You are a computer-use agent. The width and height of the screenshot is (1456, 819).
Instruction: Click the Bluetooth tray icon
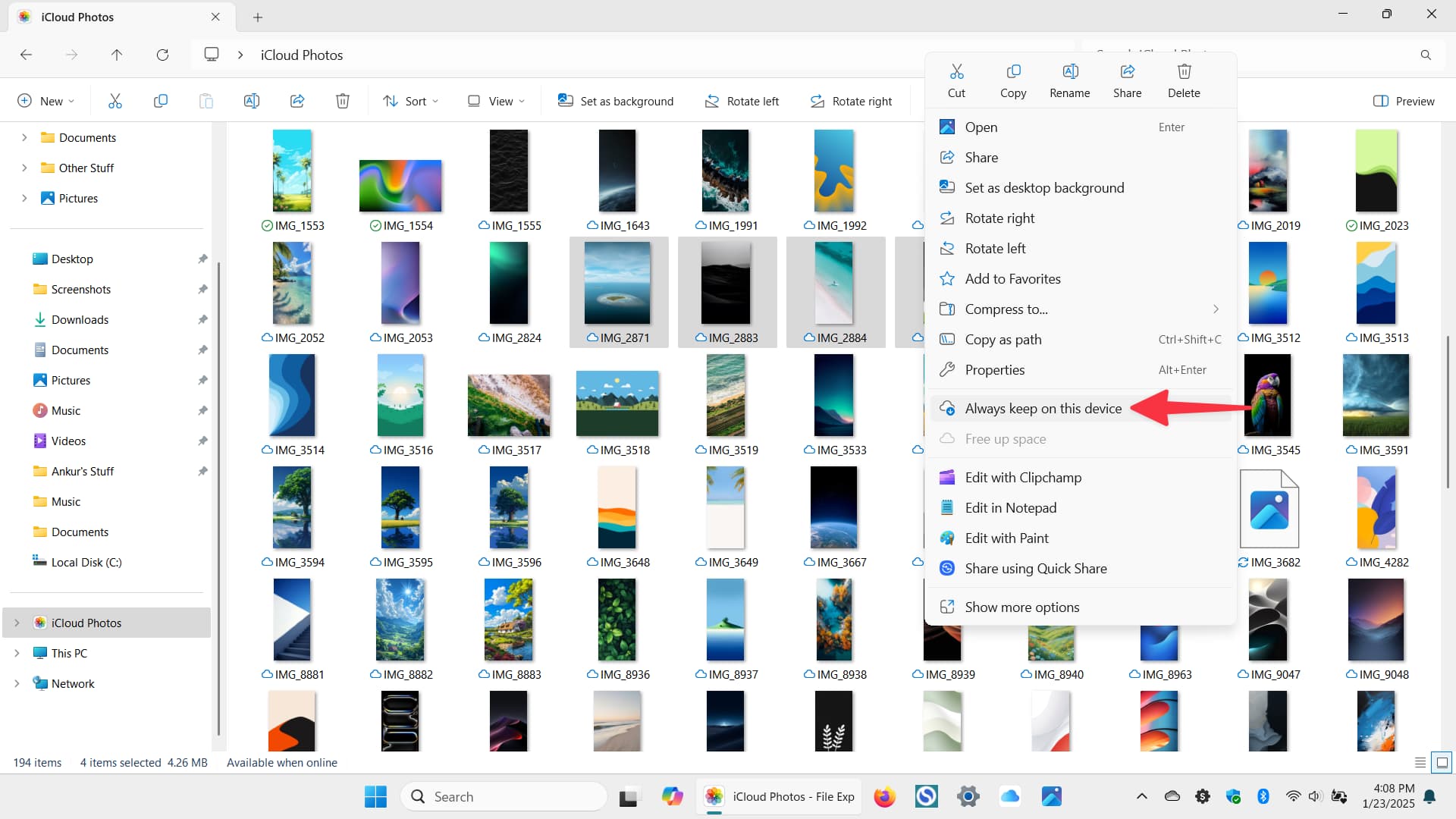point(1263,796)
